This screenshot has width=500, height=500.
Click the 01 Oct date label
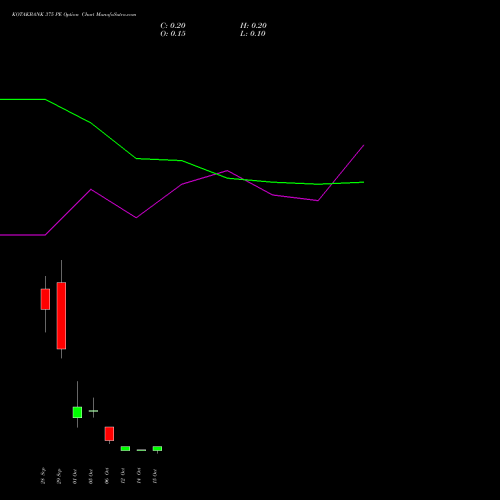(75, 476)
